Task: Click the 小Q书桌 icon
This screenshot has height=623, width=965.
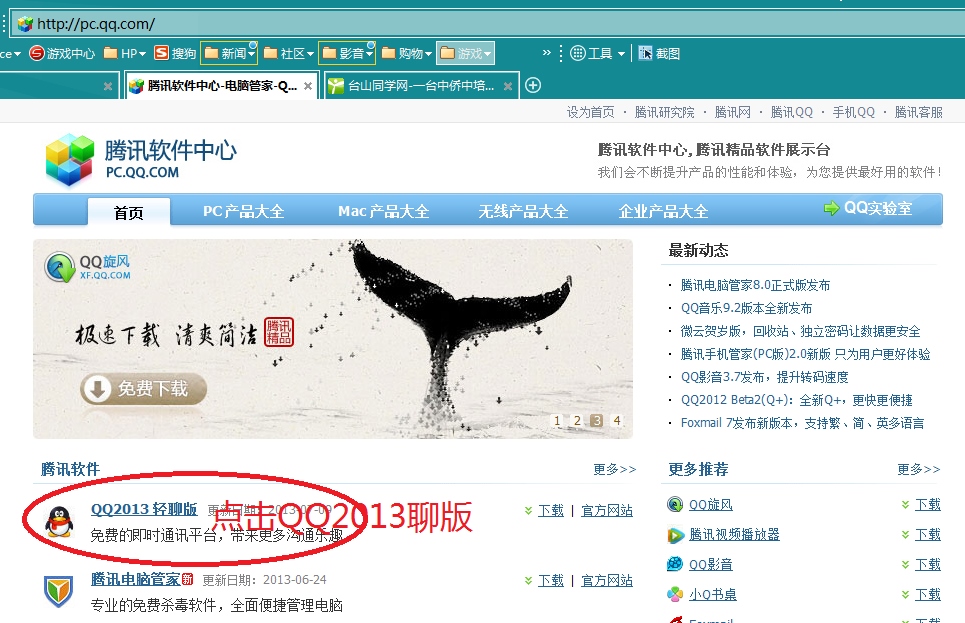Action: click(675, 594)
